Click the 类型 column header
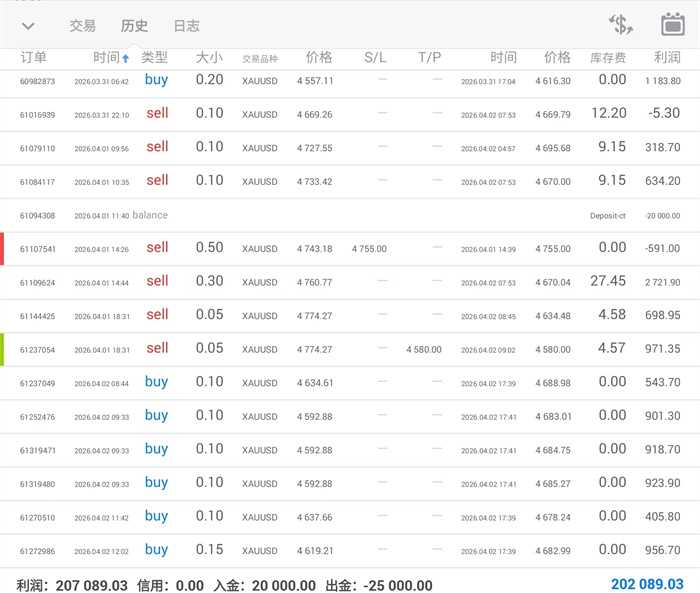Image resolution: width=700 pixels, height=593 pixels. coord(155,58)
